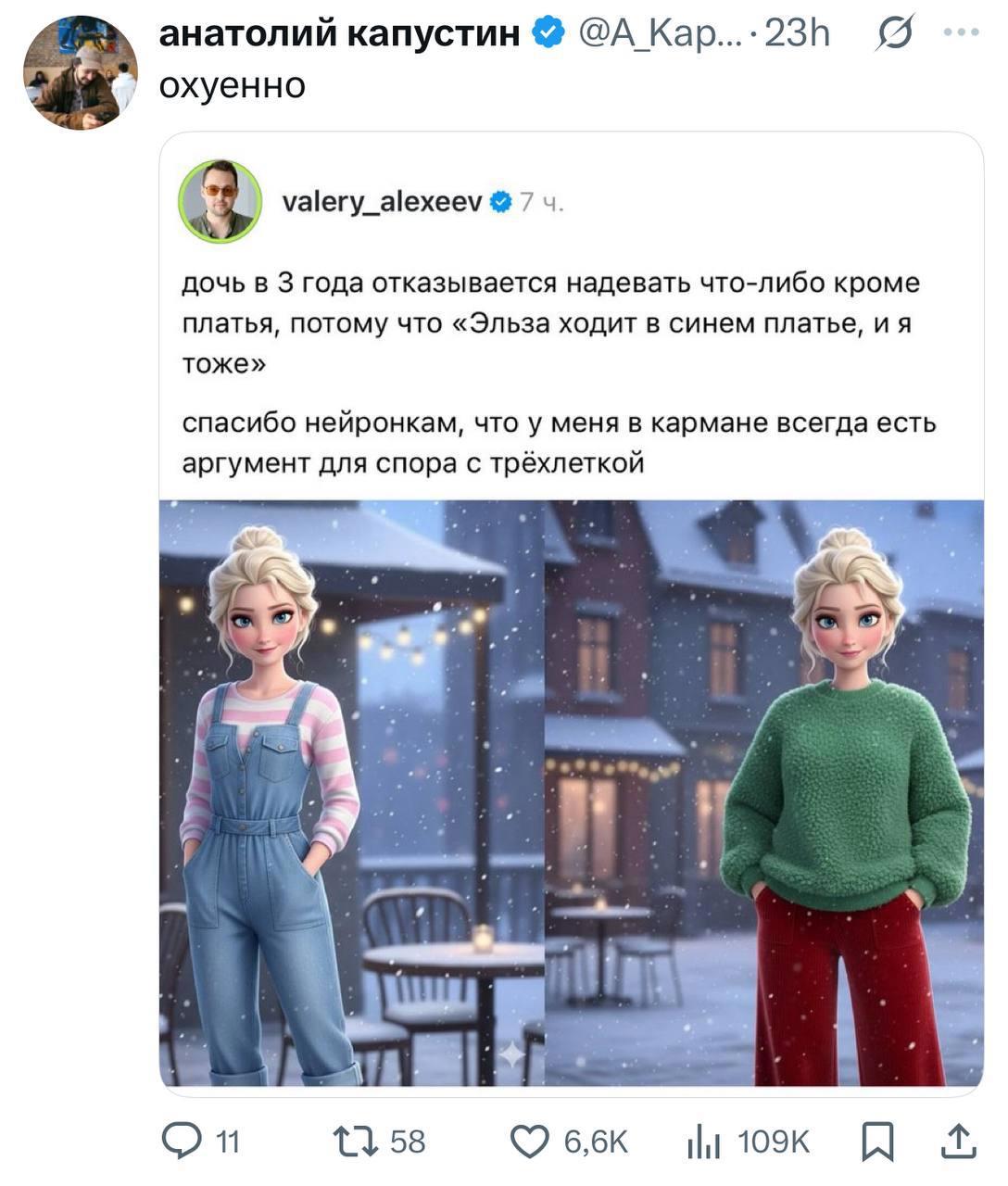Screen dimensions: 1008x1186
Task: Like the tweet with heart icon
Action: [530, 1142]
